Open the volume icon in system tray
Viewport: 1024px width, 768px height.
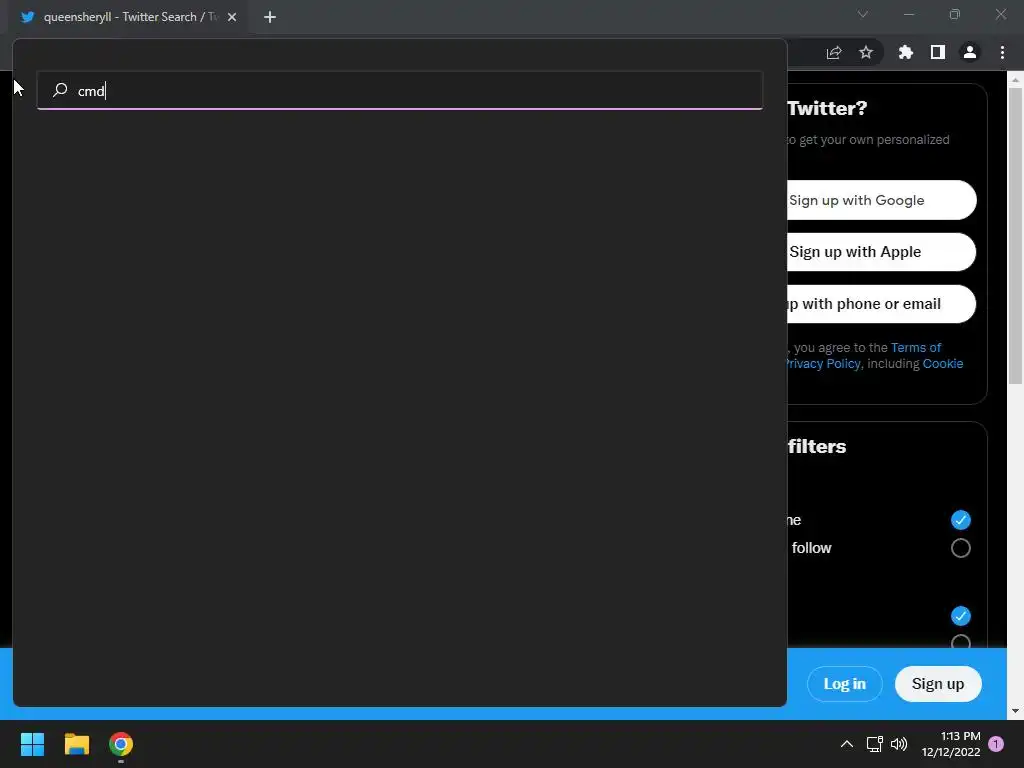coord(899,744)
